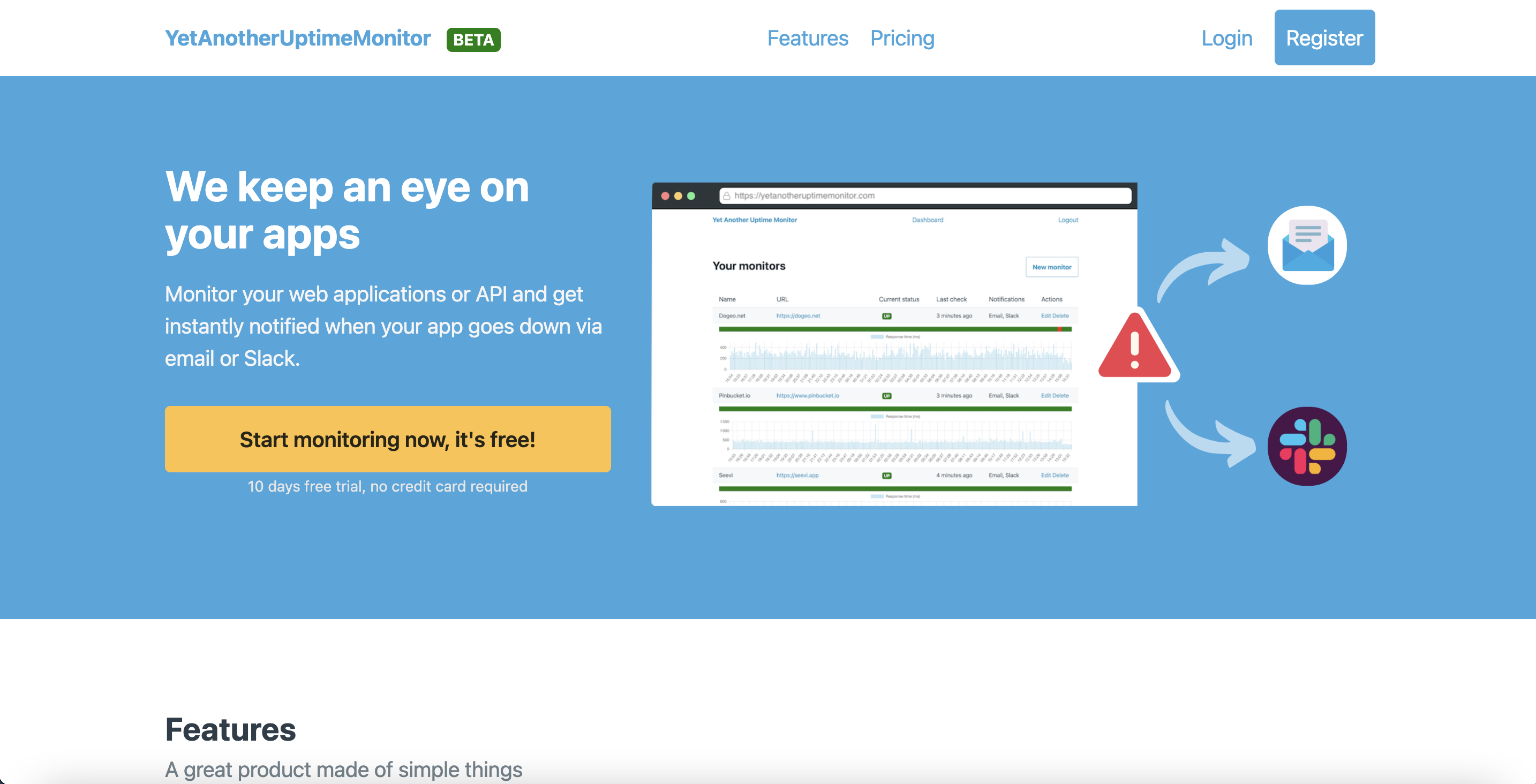Image resolution: width=1536 pixels, height=784 pixels.
Task: Click the green UP badge for Dogeo.net
Action: pos(887,316)
